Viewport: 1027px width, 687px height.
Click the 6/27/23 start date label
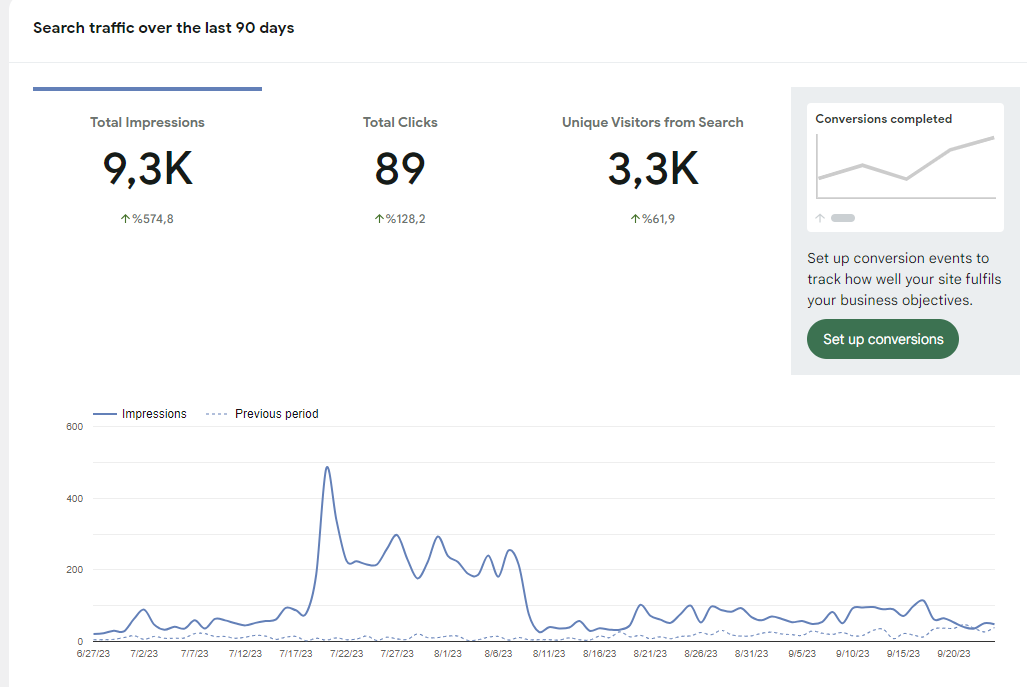93,654
